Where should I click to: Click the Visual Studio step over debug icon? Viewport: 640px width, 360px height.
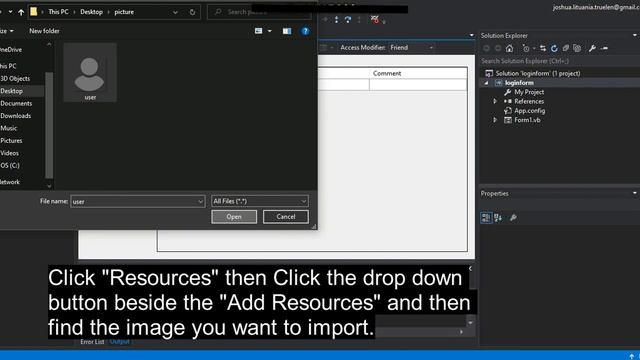tap(348, 19)
